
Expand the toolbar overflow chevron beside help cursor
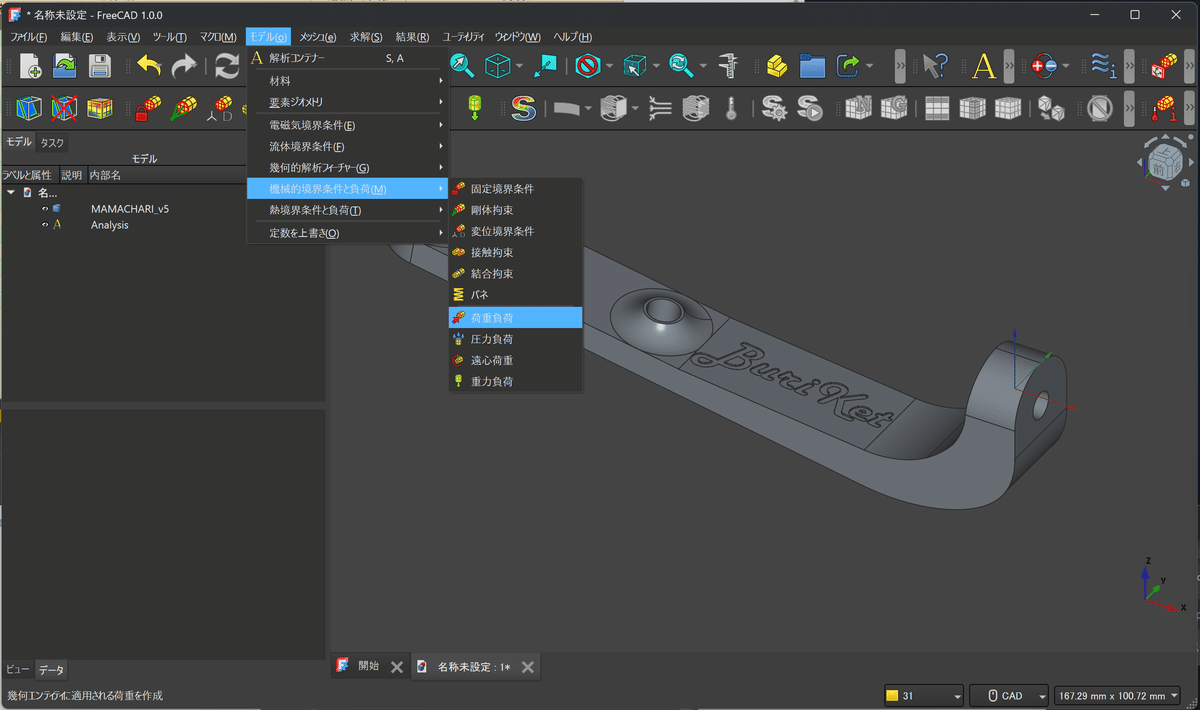(902, 66)
